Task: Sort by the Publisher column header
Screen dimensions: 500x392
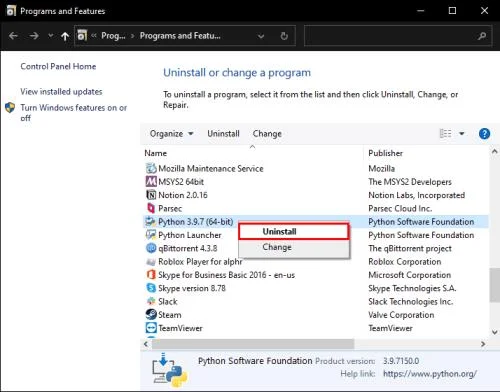Action: [386, 153]
